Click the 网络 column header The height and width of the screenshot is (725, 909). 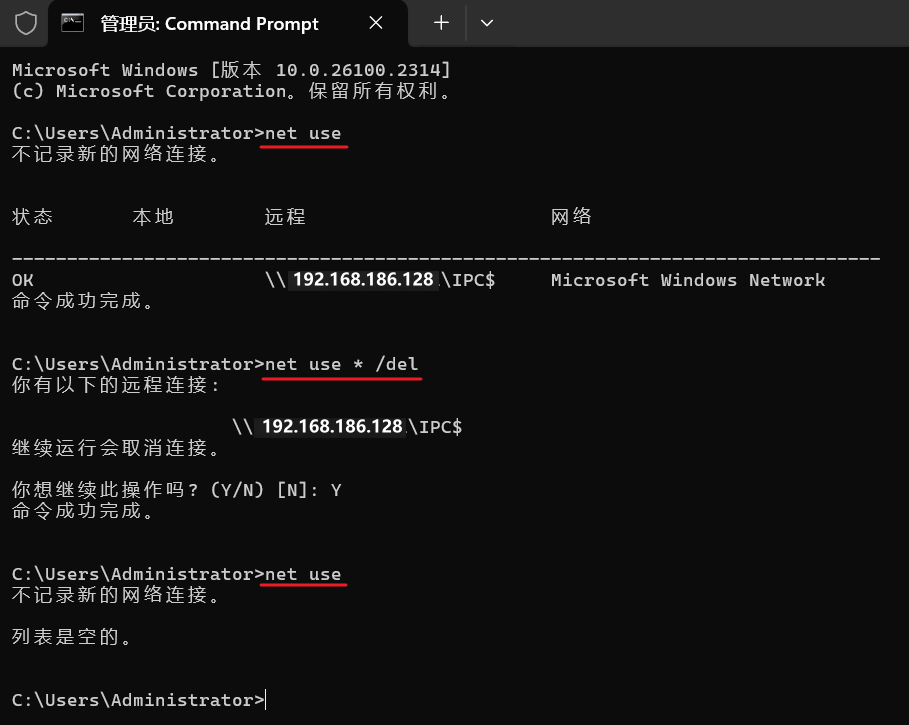point(572,217)
